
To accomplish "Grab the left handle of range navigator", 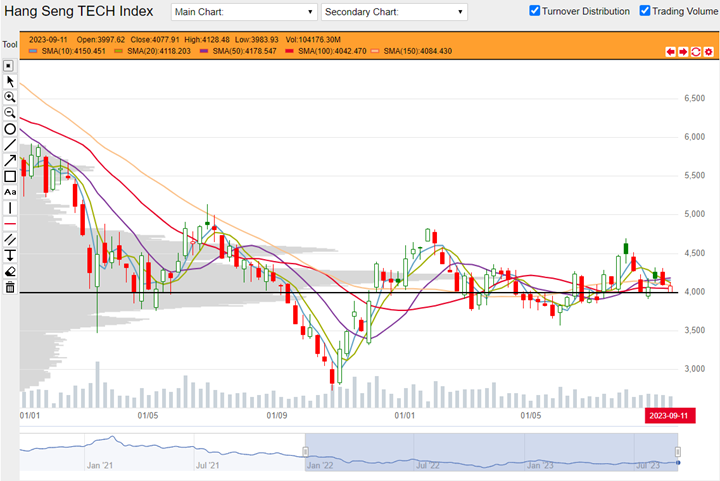I will click(305, 452).
